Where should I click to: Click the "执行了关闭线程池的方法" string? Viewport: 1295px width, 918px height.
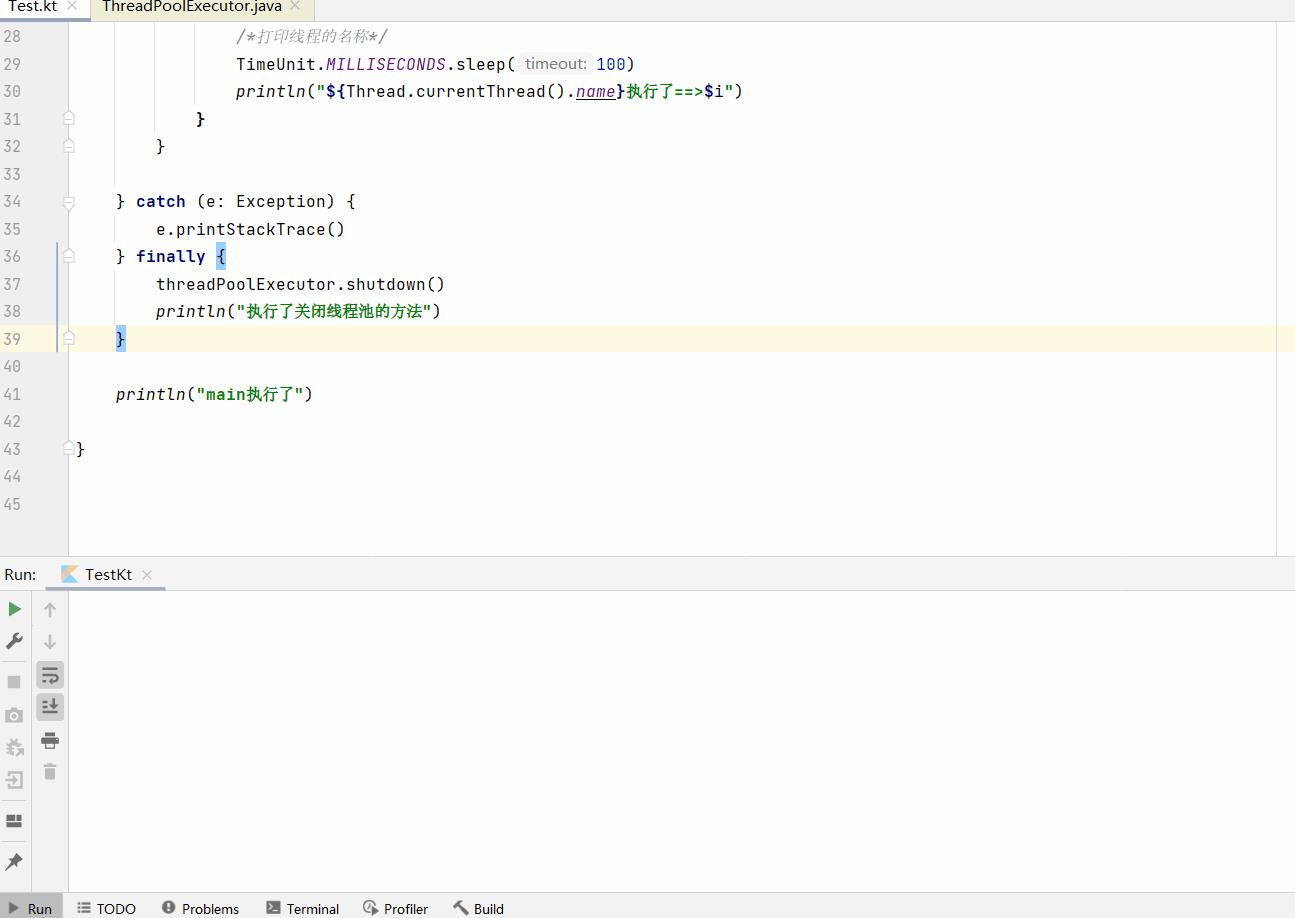pos(334,311)
